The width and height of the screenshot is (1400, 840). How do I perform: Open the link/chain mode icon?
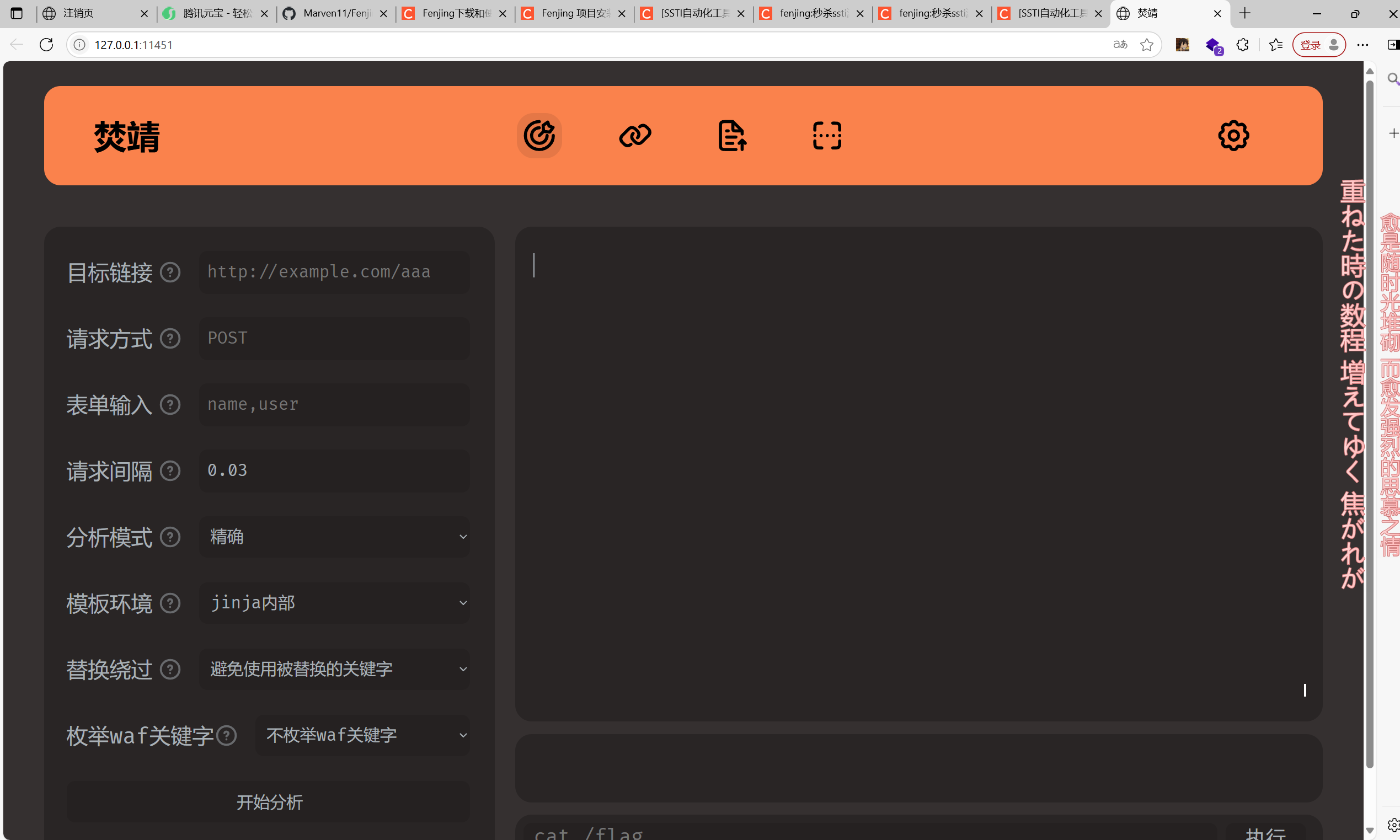(x=634, y=136)
